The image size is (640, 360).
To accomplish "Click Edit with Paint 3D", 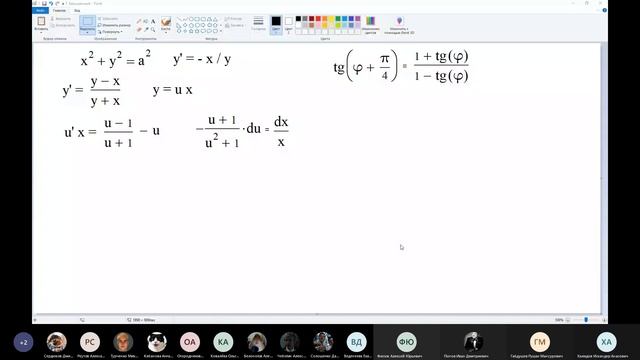I will click(x=399, y=24).
